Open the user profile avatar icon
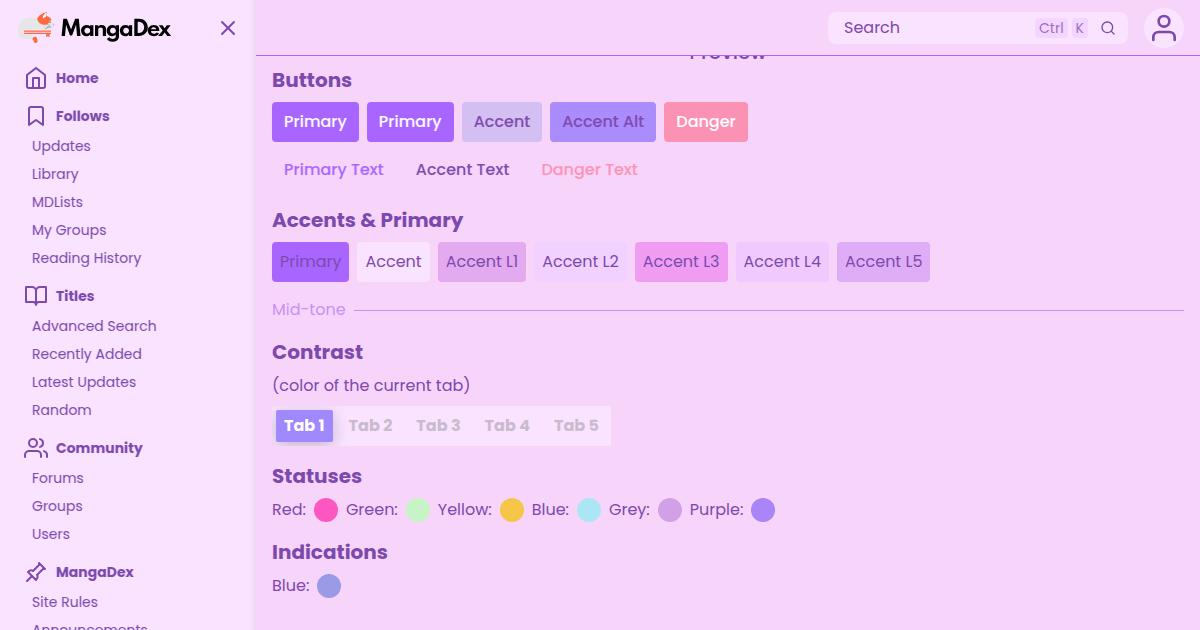Image resolution: width=1200 pixels, height=630 pixels. pos(1163,28)
